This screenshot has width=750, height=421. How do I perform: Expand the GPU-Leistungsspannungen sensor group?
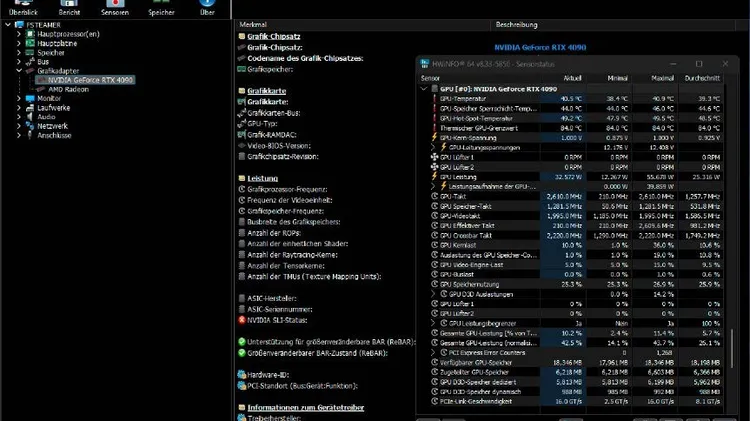tap(433, 147)
